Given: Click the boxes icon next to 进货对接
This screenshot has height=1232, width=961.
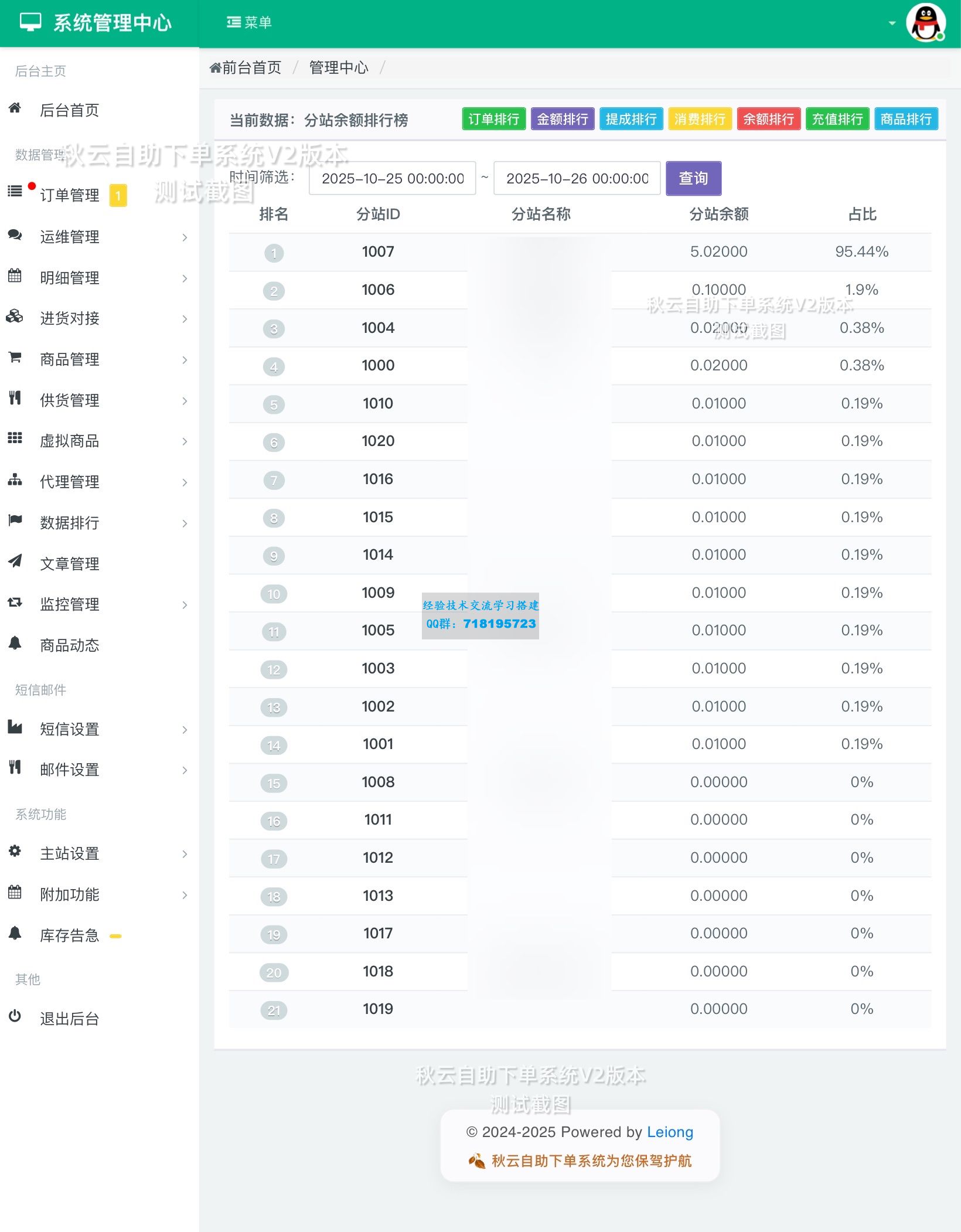Looking at the screenshot, I should coord(15,318).
